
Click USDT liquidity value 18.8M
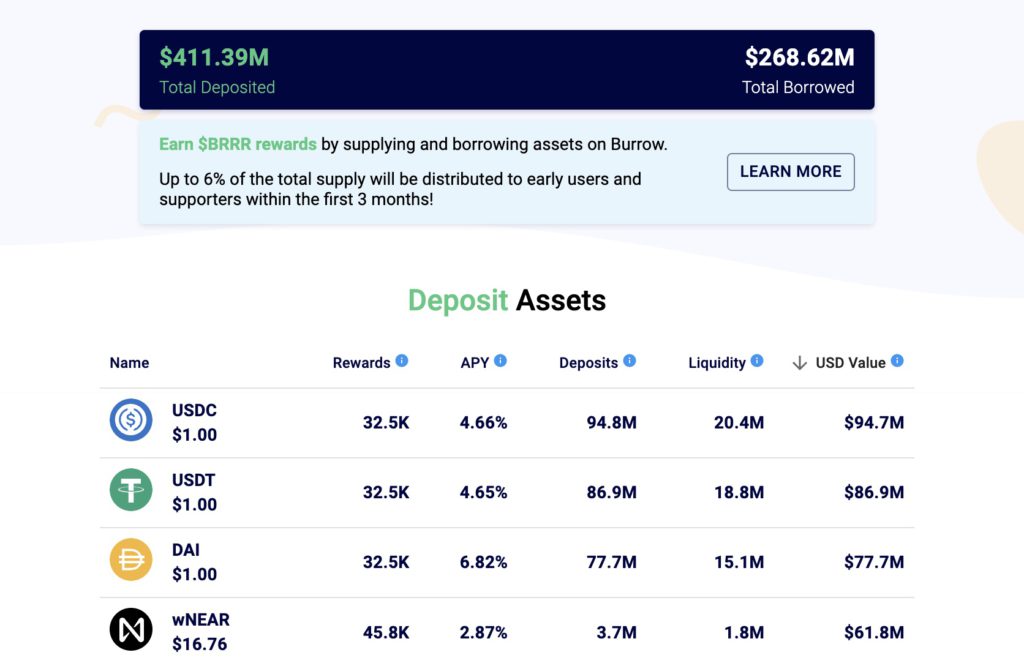click(x=739, y=492)
